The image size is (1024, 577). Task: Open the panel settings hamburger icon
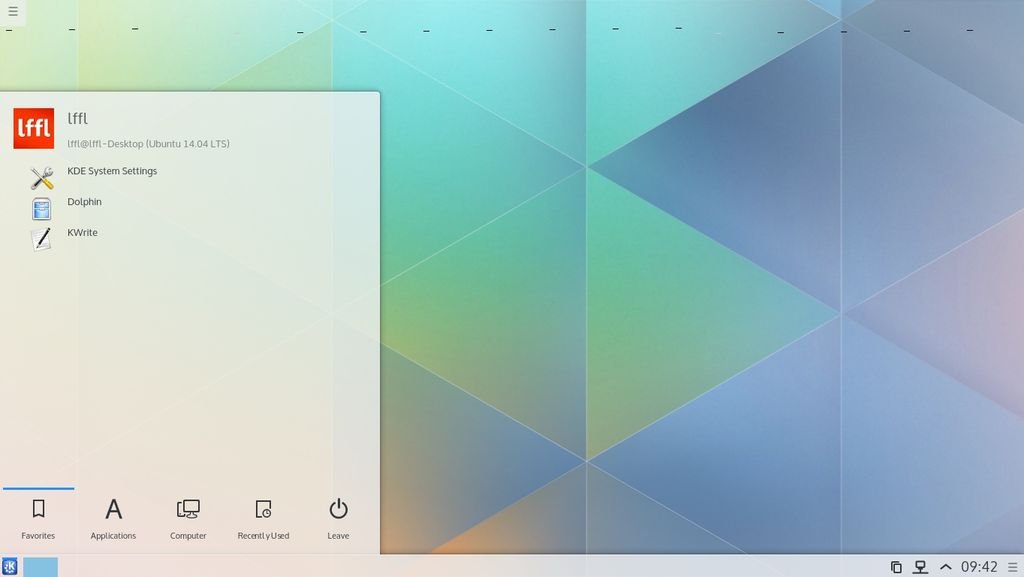(1013, 567)
